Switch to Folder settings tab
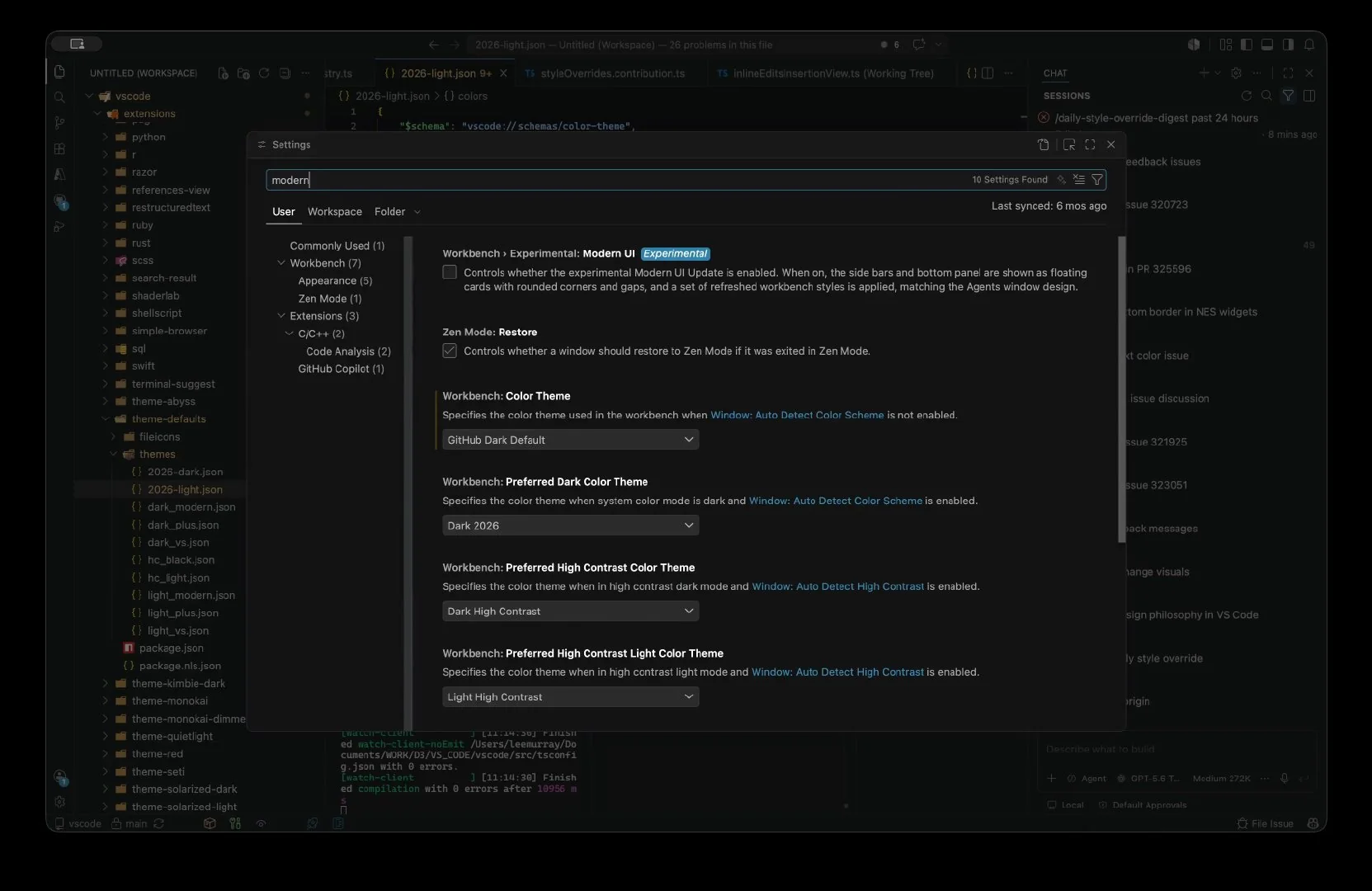The width and height of the screenshot is (1372, 891). pyautogui.click(x=389, y=212)
